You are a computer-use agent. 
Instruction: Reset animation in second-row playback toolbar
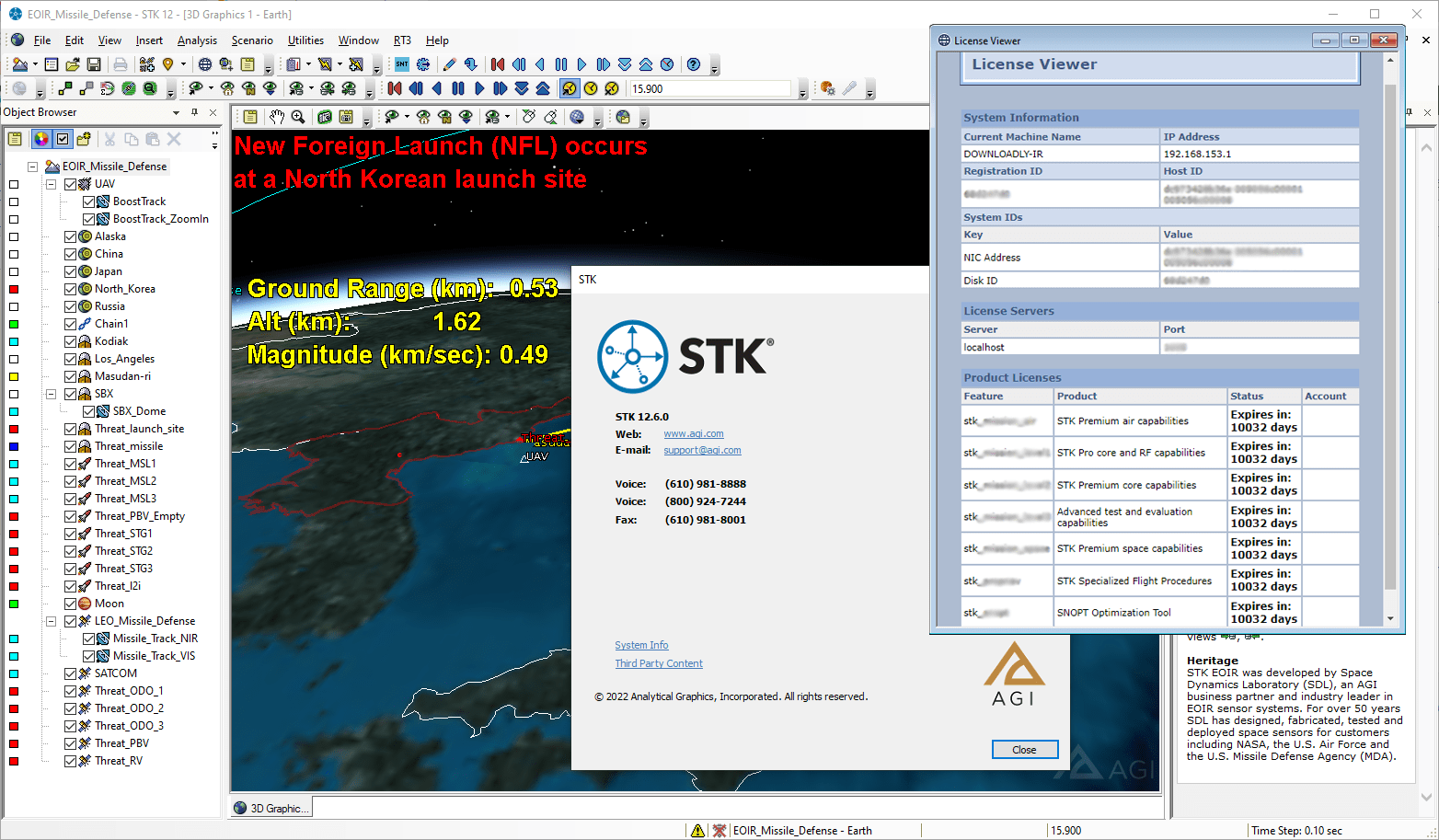point(395,88)
